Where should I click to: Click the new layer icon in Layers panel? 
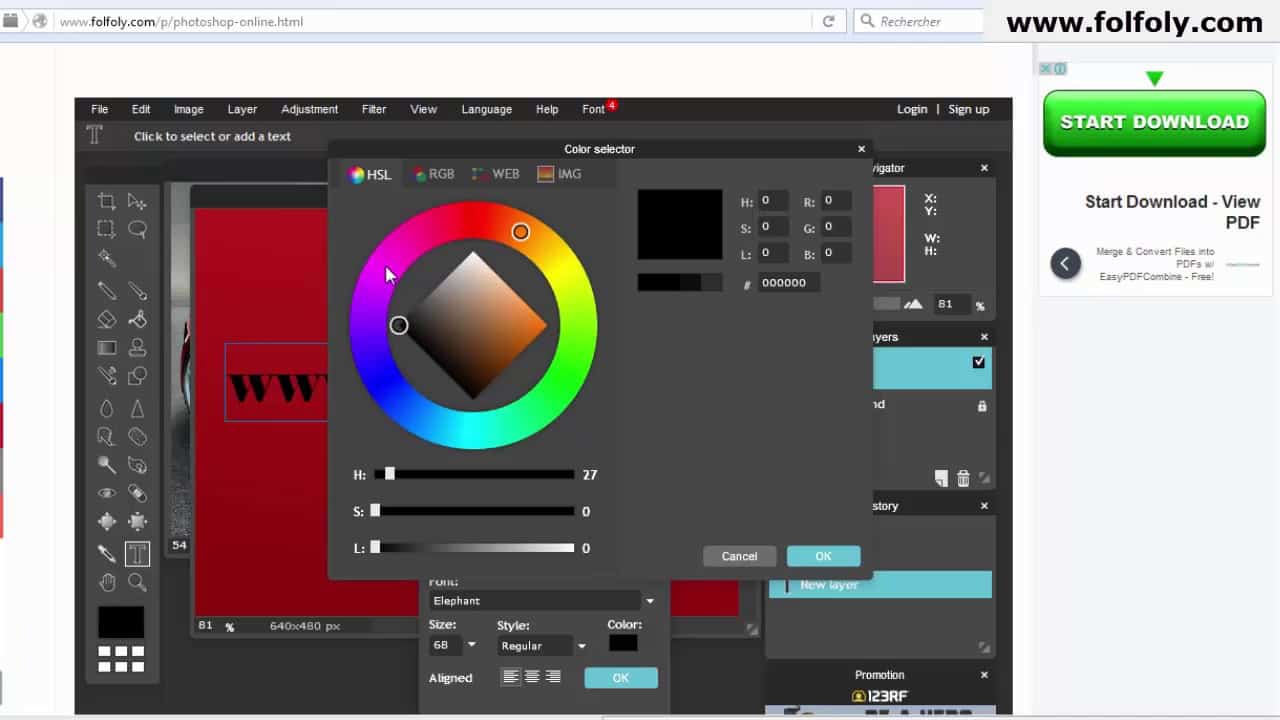coord(941,479)
